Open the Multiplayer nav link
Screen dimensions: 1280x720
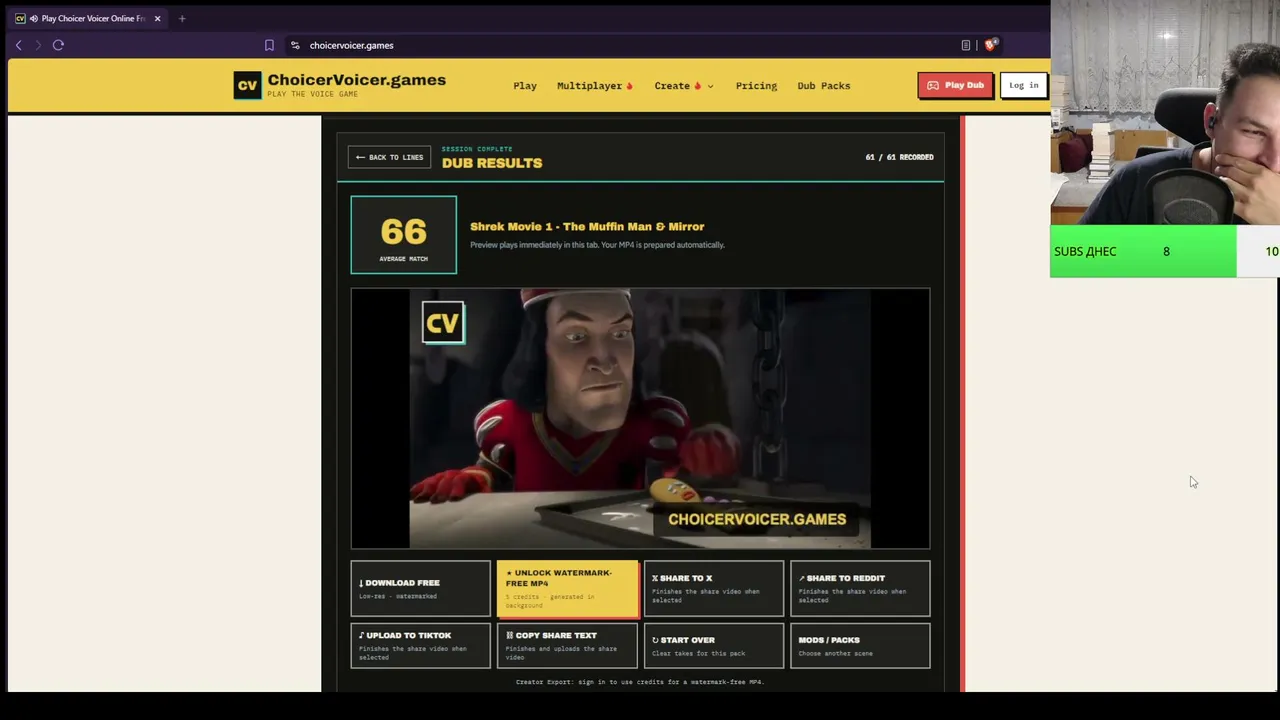pyautogui.click(x=595, y=86)
